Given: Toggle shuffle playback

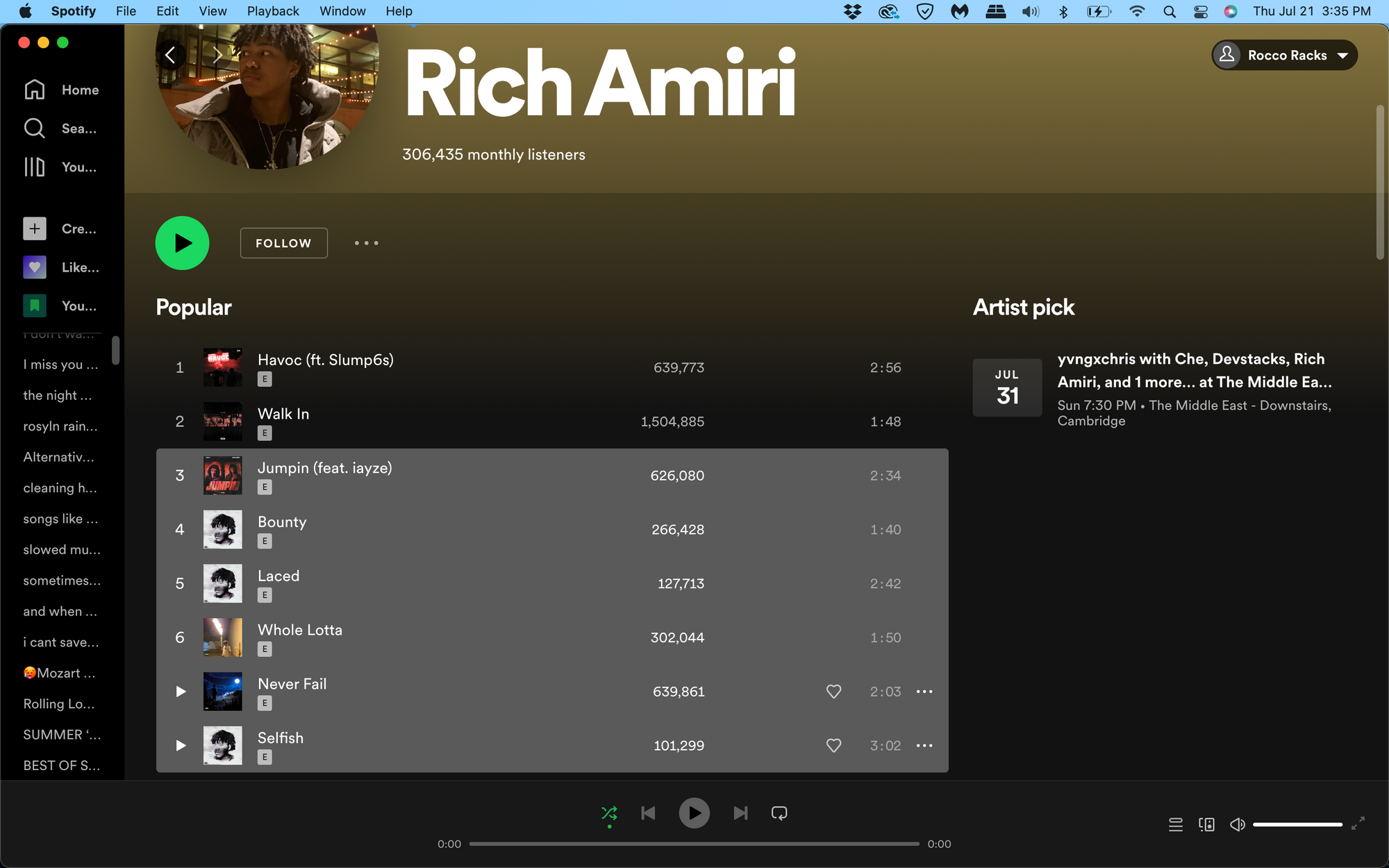Looking at the screenshot, I should [609, 813].
